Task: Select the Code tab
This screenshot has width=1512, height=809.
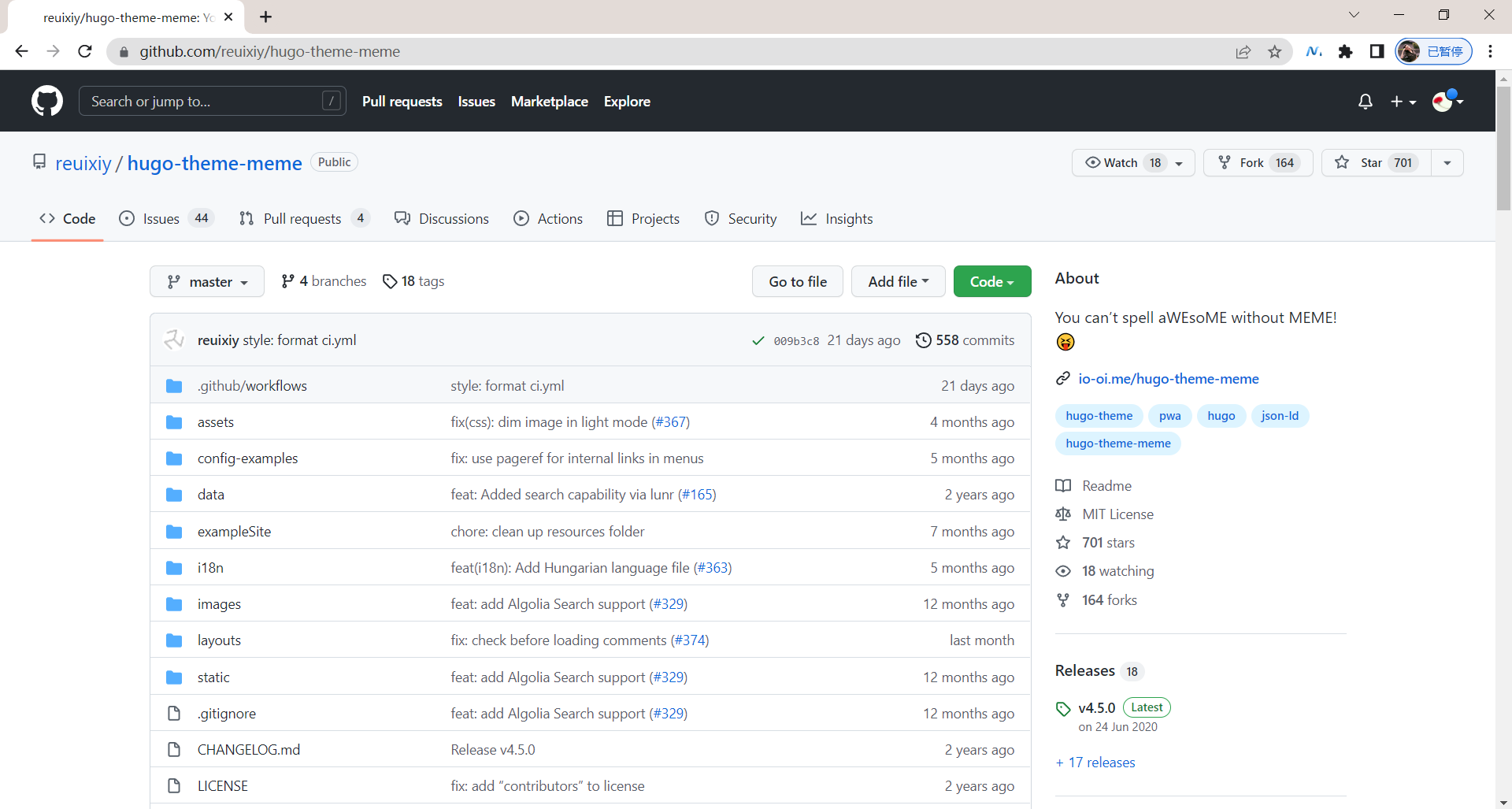Action: tap(68, 219)
